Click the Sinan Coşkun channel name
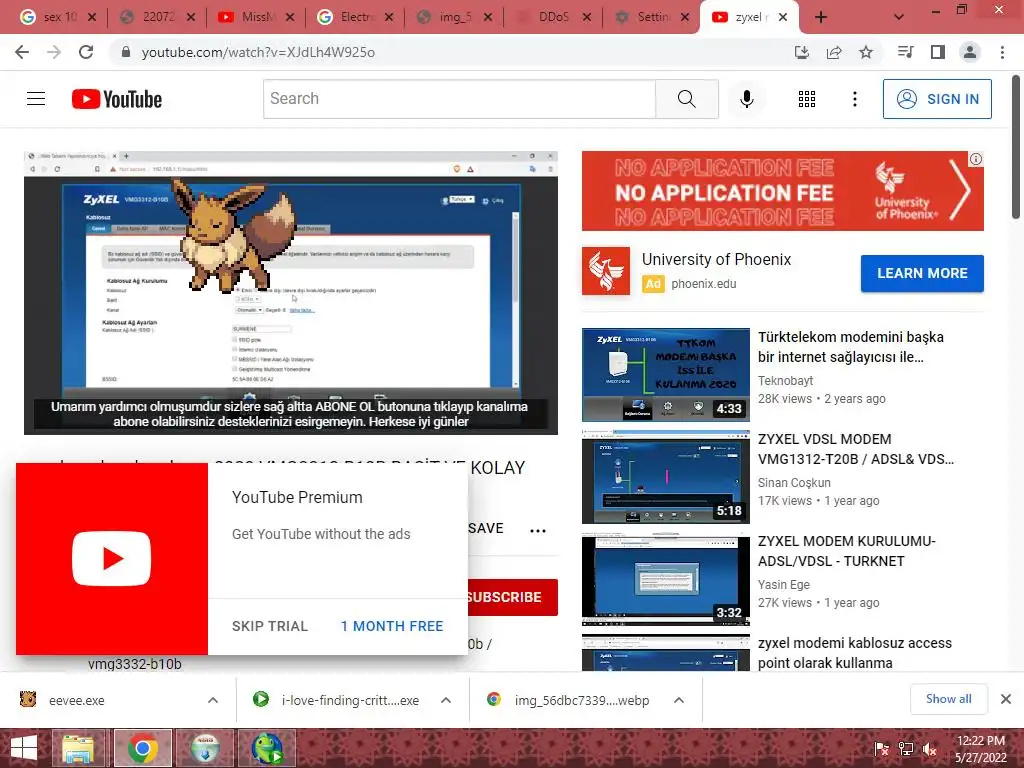 pos(794,483)
